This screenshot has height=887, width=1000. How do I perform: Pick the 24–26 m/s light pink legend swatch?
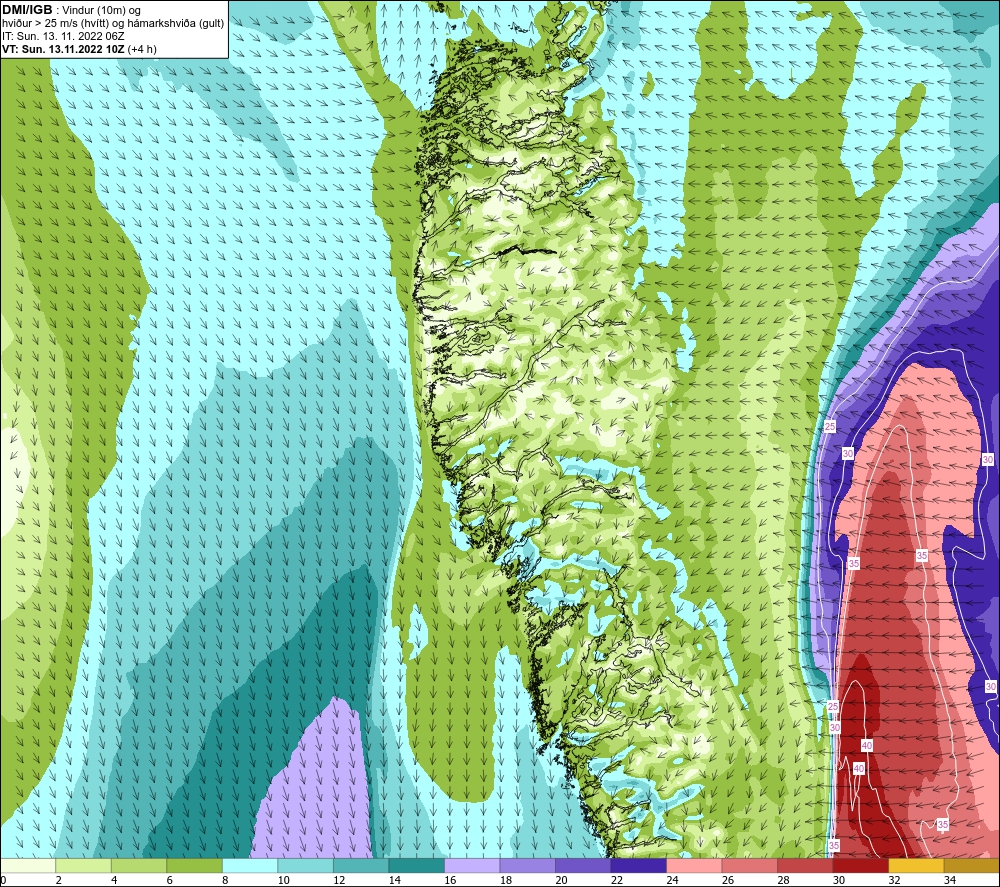point(694,865)
